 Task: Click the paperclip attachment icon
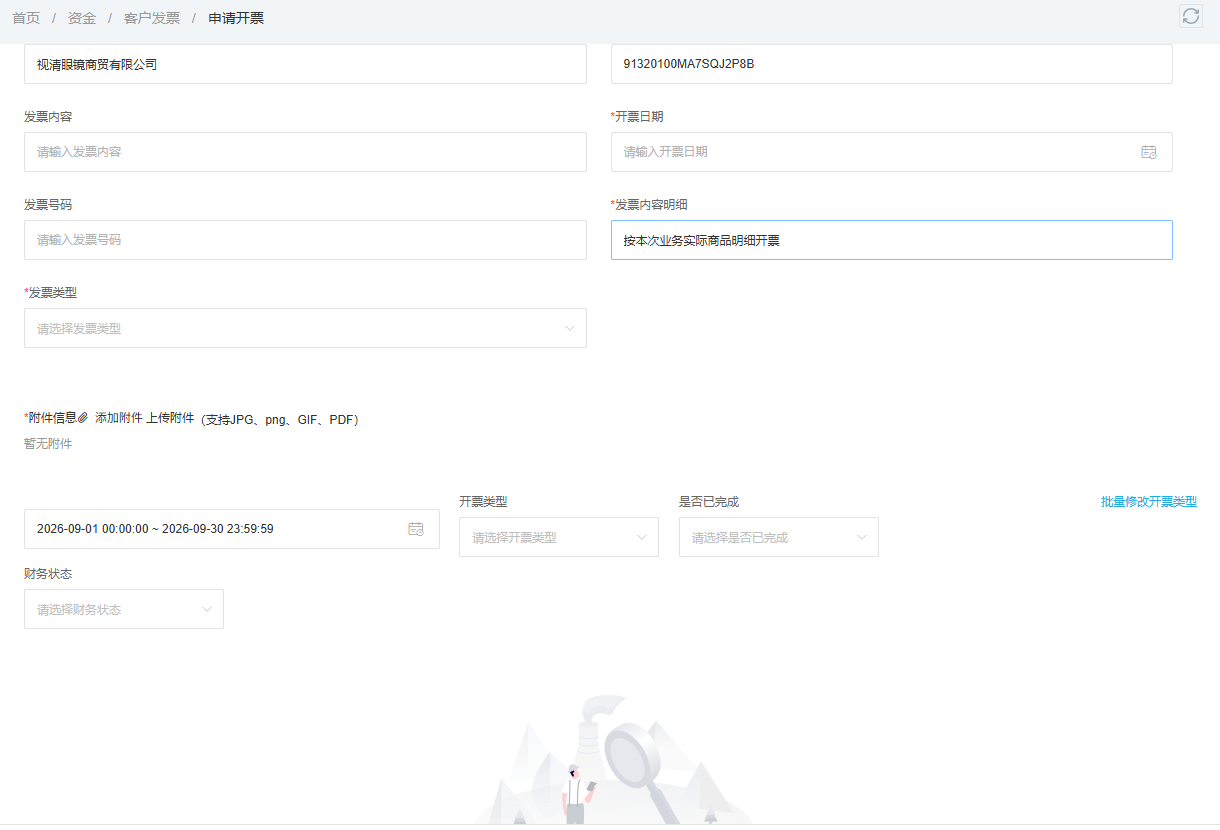pos(83,418)
